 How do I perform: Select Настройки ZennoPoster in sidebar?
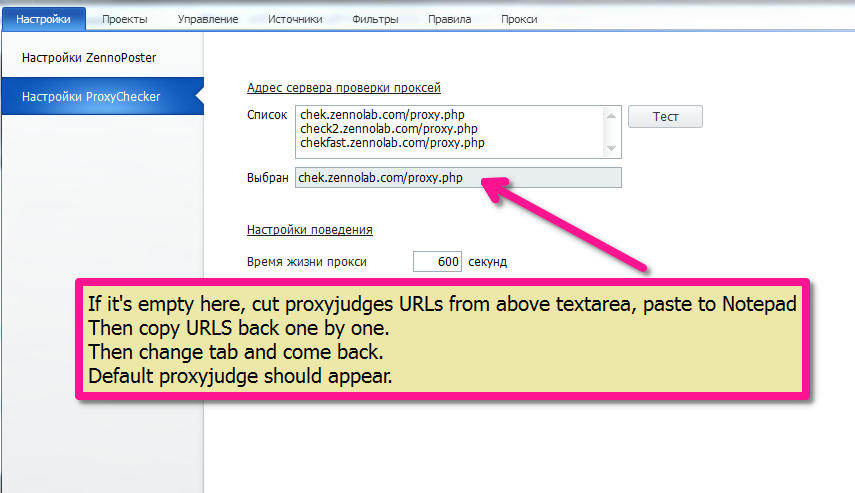(x=103, y=57)
